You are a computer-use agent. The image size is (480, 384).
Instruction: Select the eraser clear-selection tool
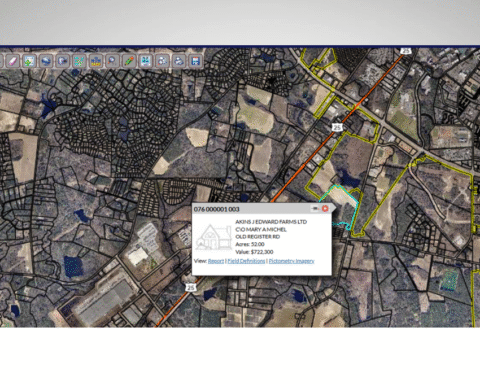12,61
